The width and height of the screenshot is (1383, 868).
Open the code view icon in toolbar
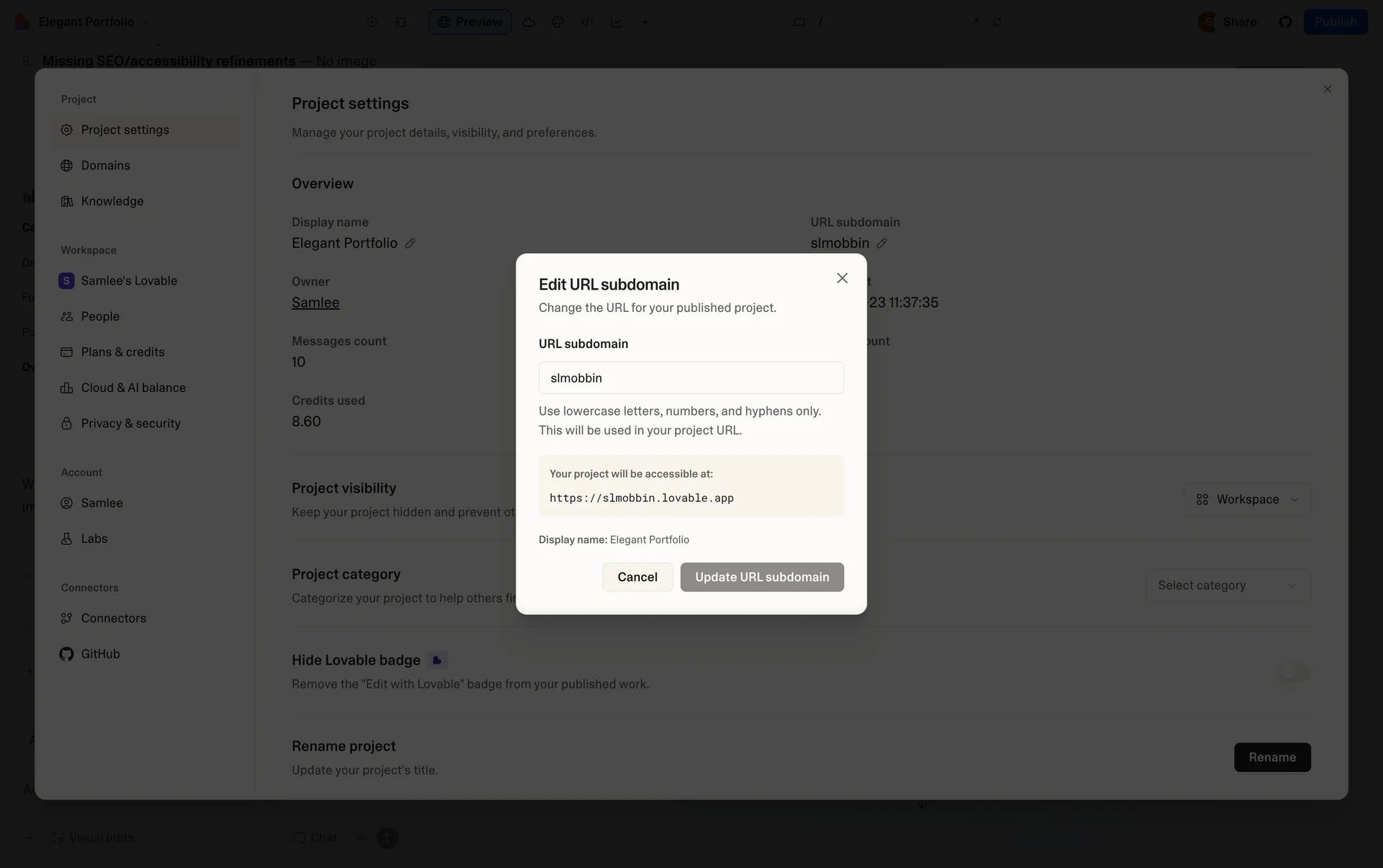587,22
